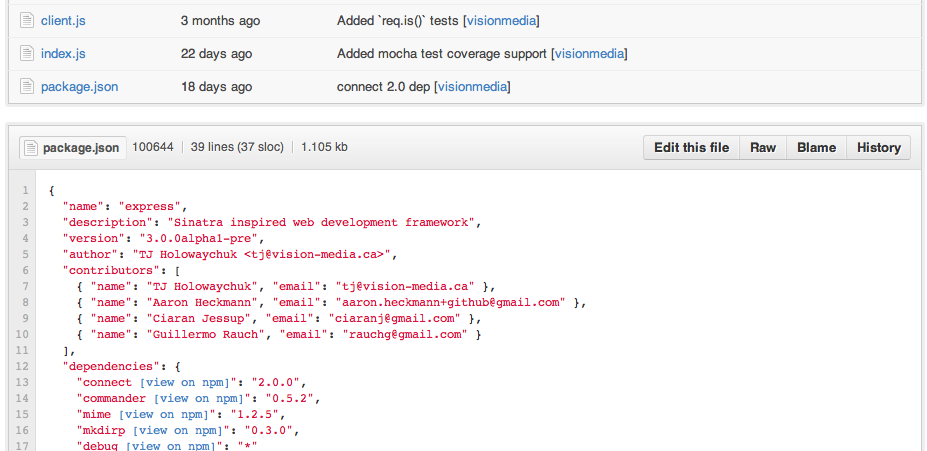This screenshot has width=927, height=451.
Task: Open the index.js file link
Action: tap(63, 54)
